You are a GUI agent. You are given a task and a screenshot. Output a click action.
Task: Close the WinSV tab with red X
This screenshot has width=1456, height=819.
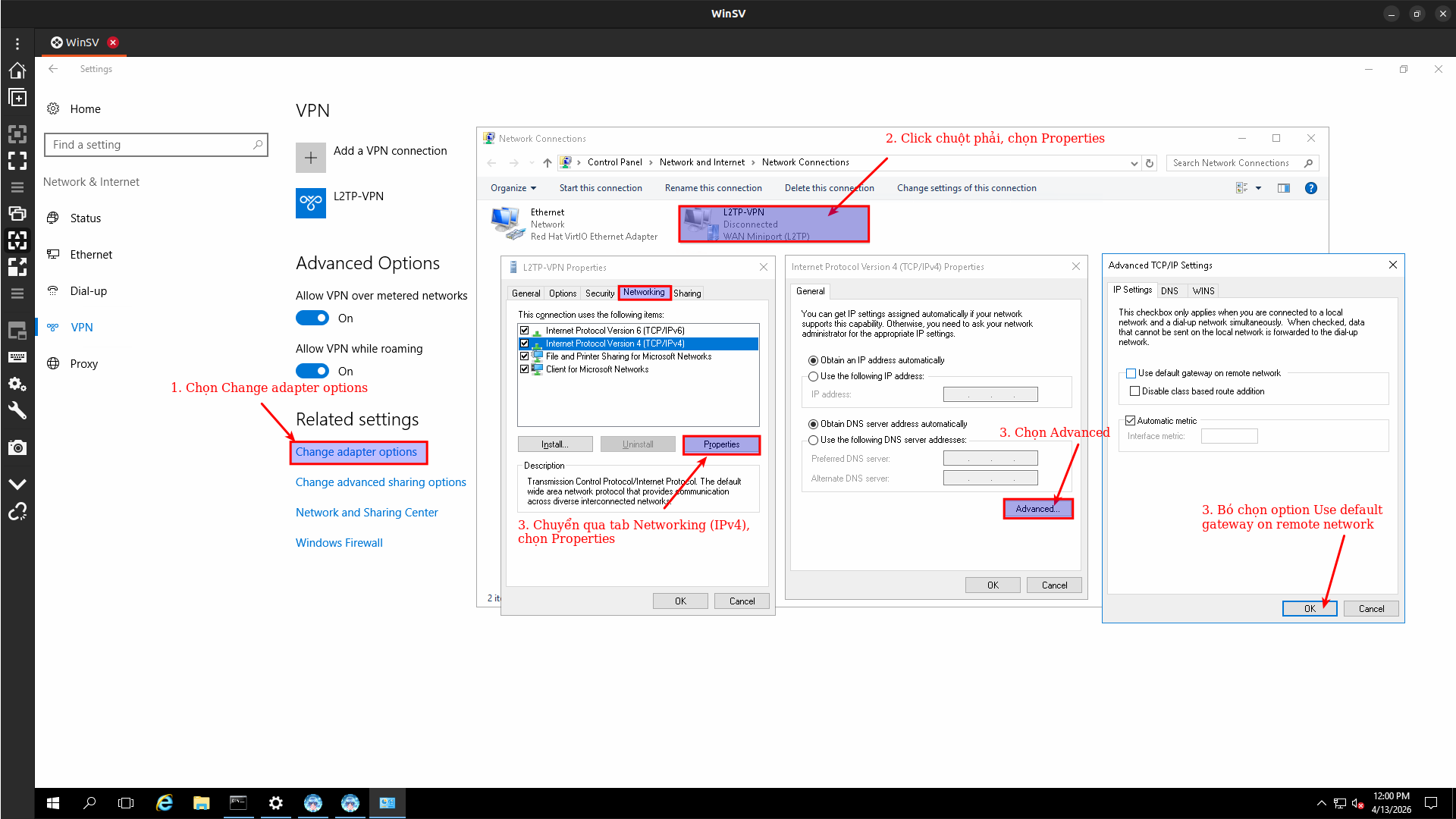click(x=113, y=42)
